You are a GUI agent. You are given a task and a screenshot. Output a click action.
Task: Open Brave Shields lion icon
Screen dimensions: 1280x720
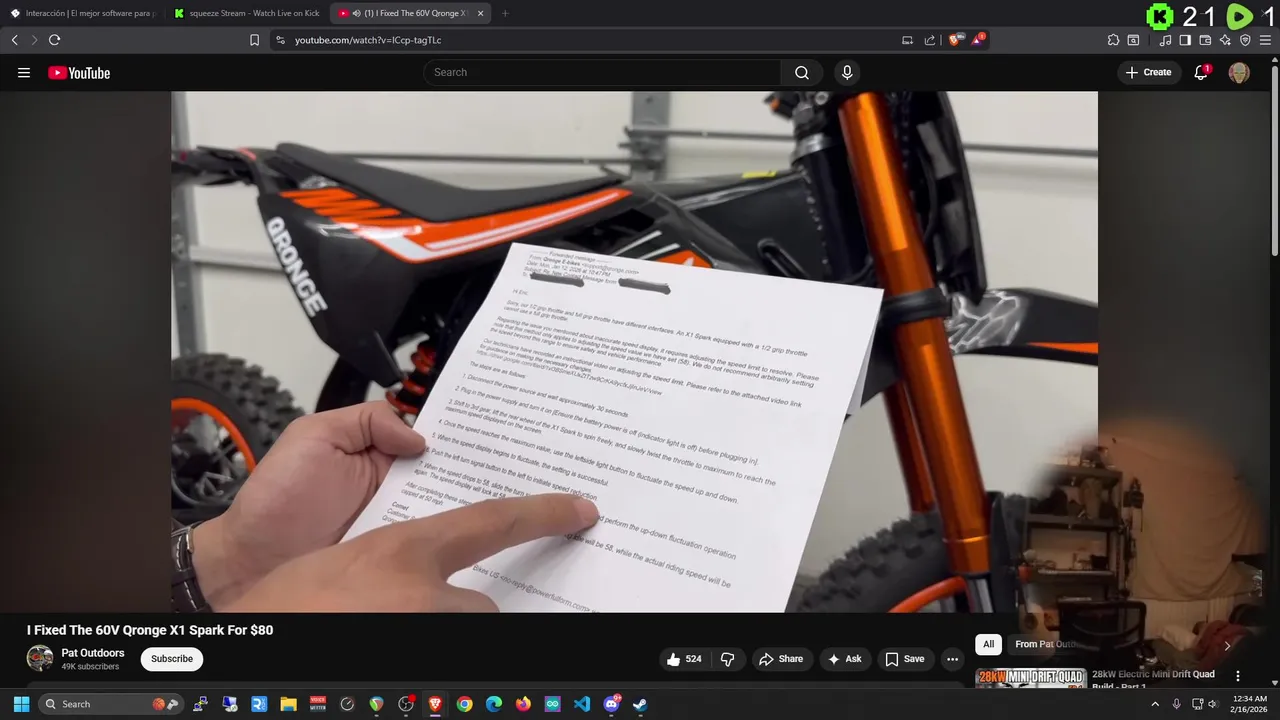pos(955,40)
